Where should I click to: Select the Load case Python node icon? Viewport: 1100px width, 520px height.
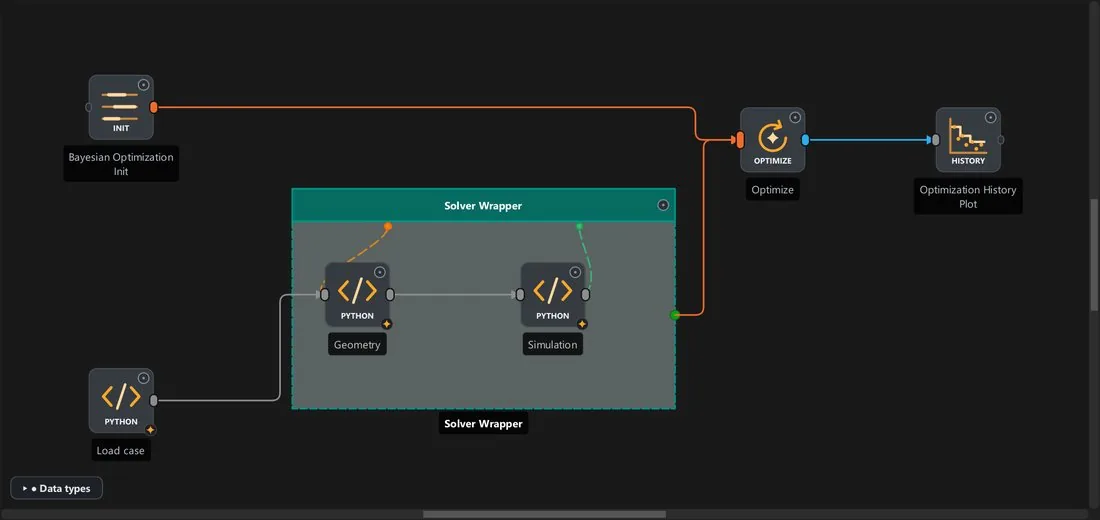tap(121, 401)
